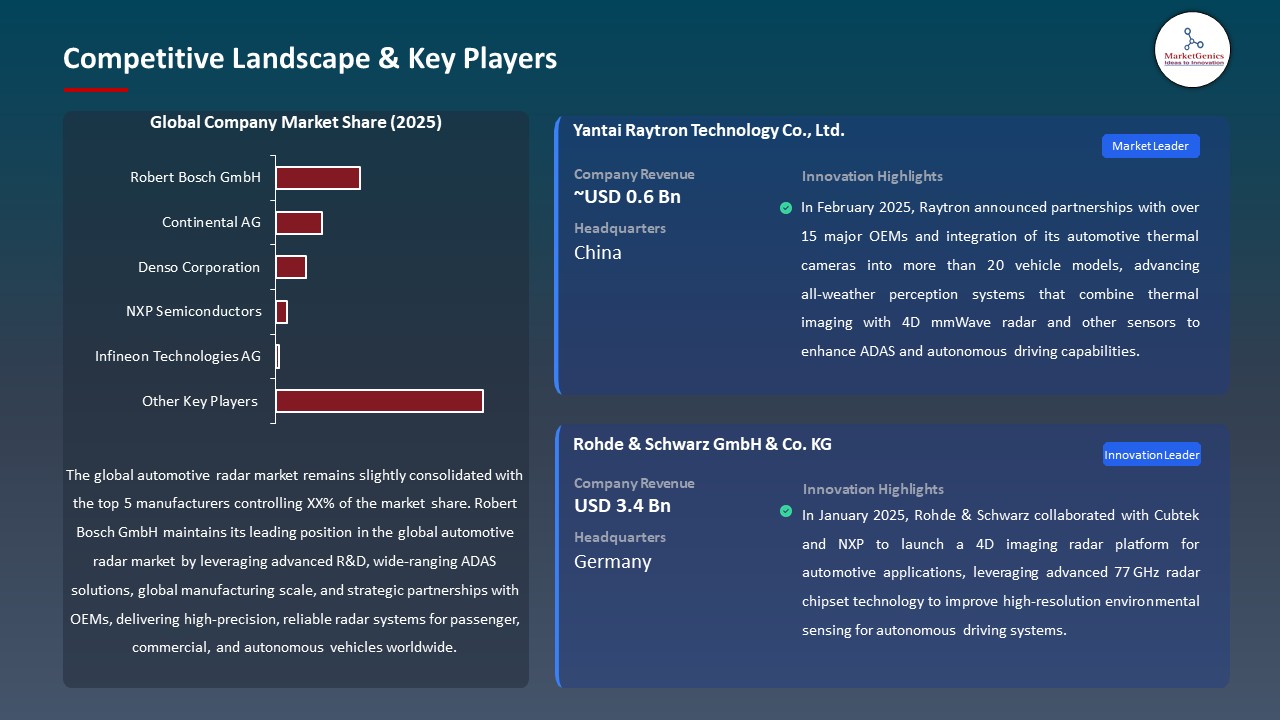Click the Yantai Raytron Technology company name
Viewport: 1280px width, 720px height.
coord(708,130)
